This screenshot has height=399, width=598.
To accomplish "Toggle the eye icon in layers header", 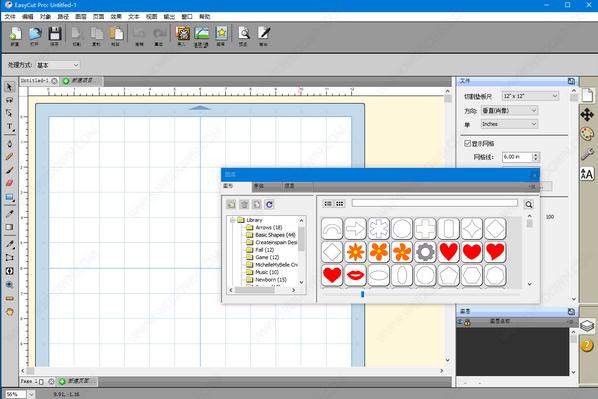I will click(x=460, y=322).
